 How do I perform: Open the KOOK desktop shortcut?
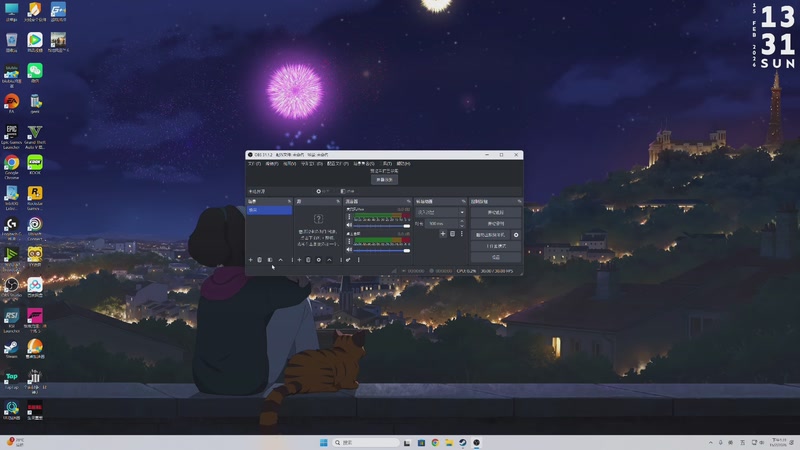point(35,165)
